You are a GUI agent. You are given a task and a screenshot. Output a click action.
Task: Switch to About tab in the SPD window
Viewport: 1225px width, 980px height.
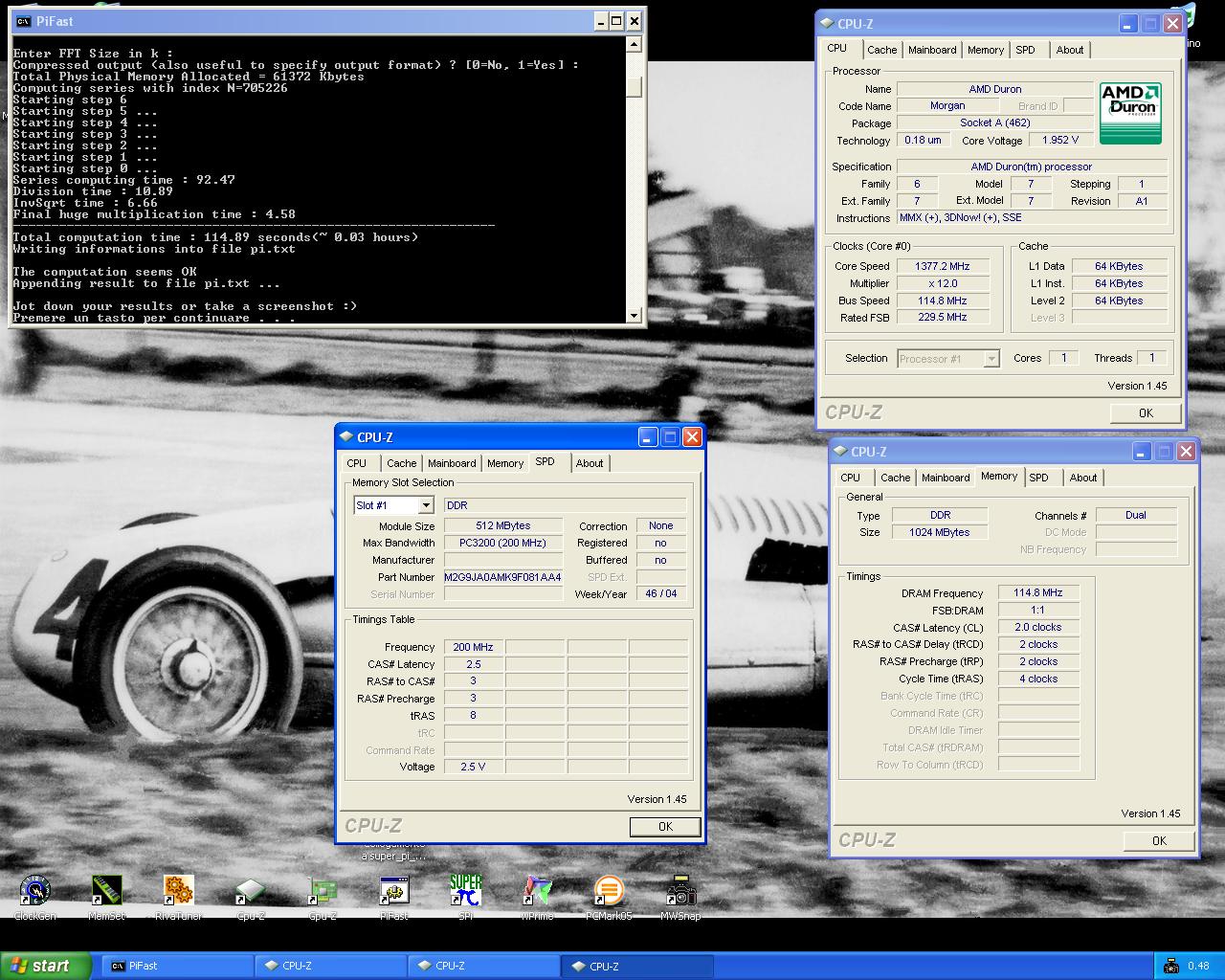coord(590,463)
